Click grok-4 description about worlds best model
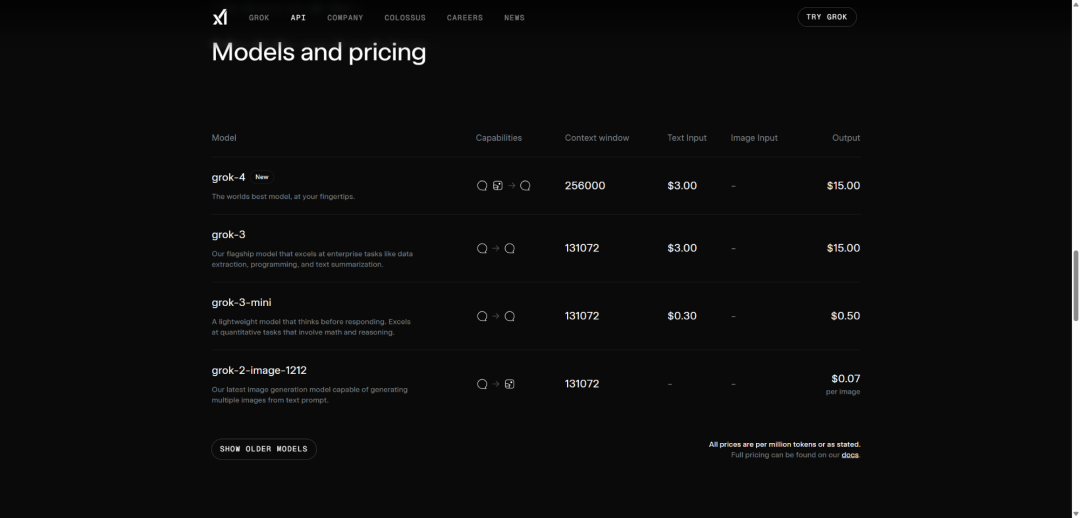This screenshot has height=518, width=1080. [283, 196]
